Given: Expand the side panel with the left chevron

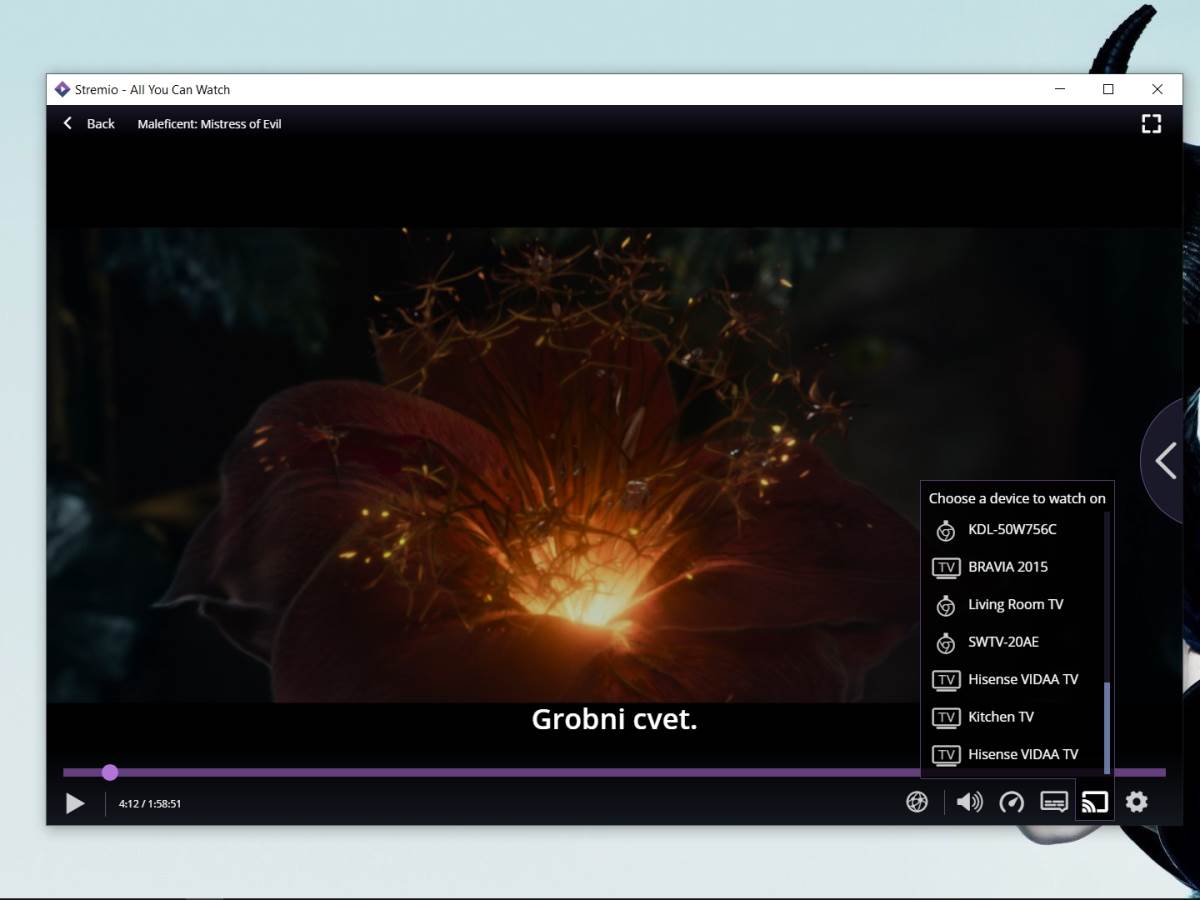Looking at the screenshot, I should [x=1165, y=461].
